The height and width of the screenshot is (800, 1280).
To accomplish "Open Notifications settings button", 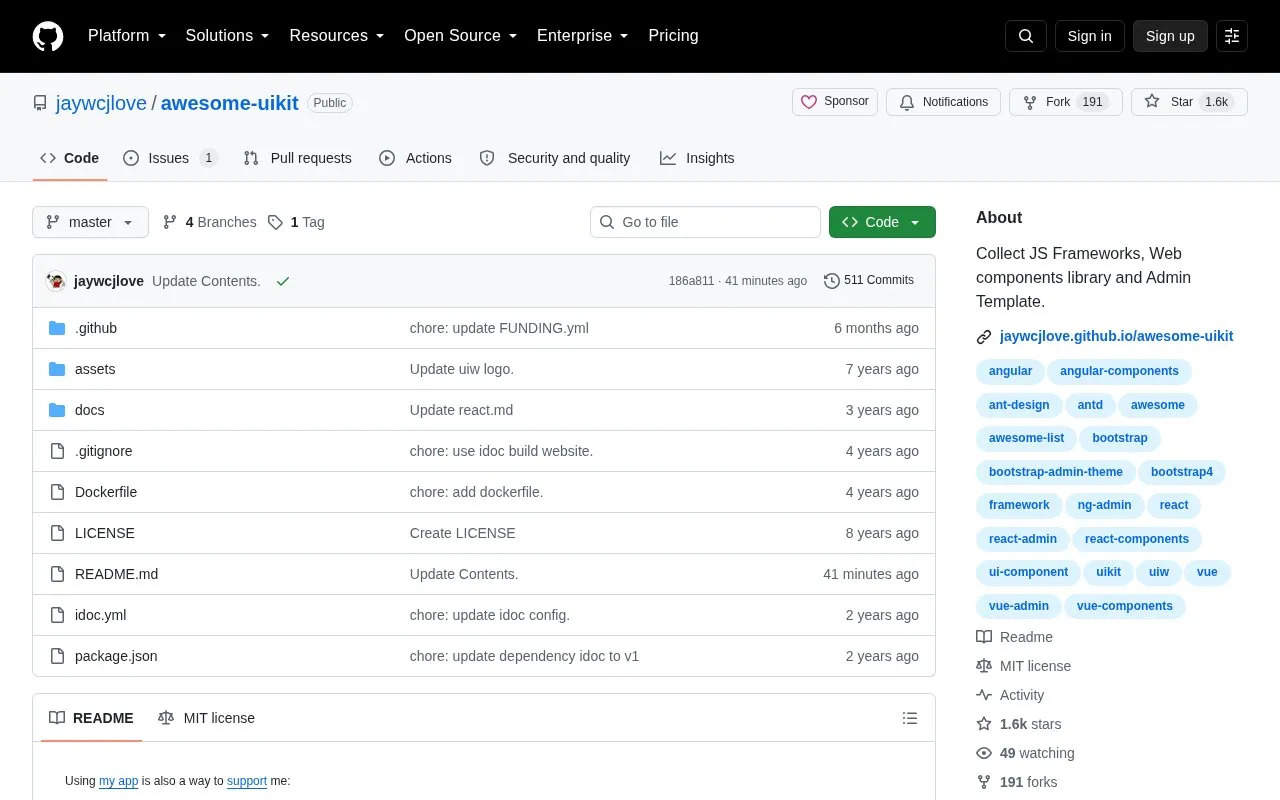I will point(943,102).
